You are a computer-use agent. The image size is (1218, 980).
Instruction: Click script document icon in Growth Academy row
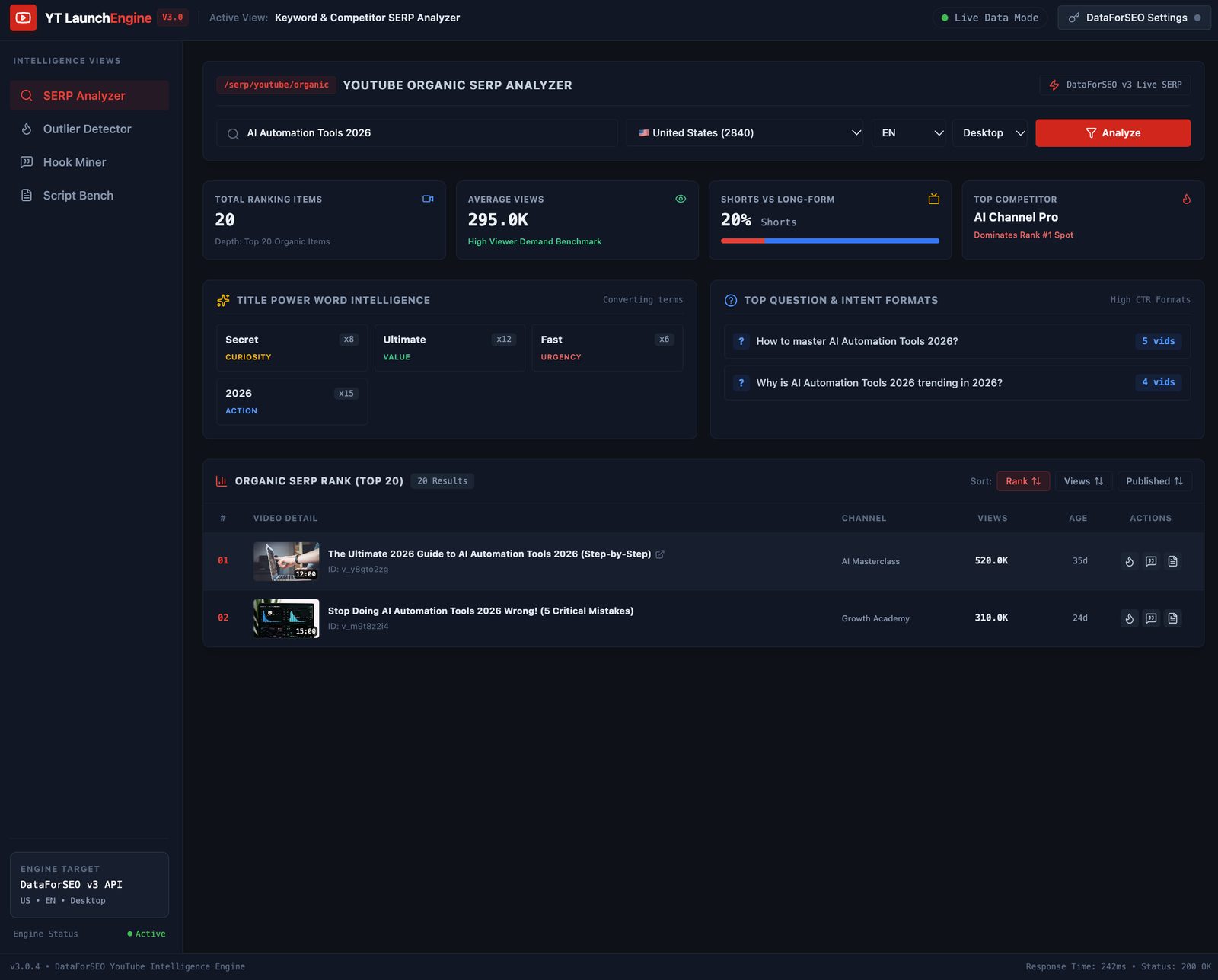pyautogui.click(x=1173, y=618)
